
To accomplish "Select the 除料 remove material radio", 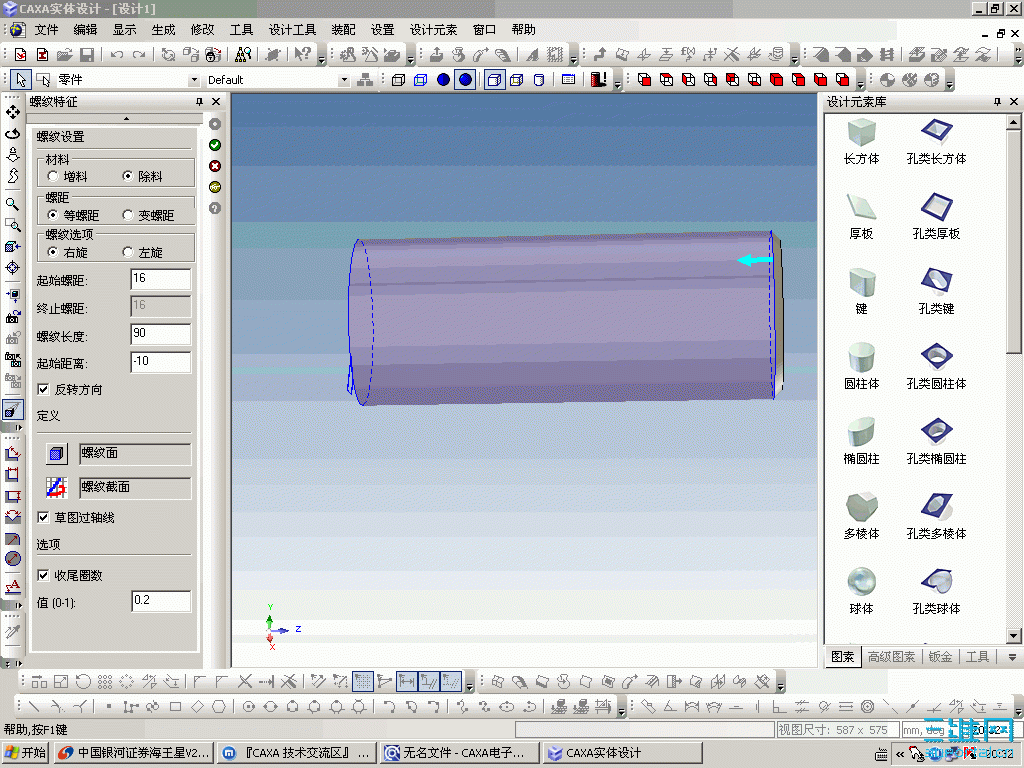I will tap(128, 176).
